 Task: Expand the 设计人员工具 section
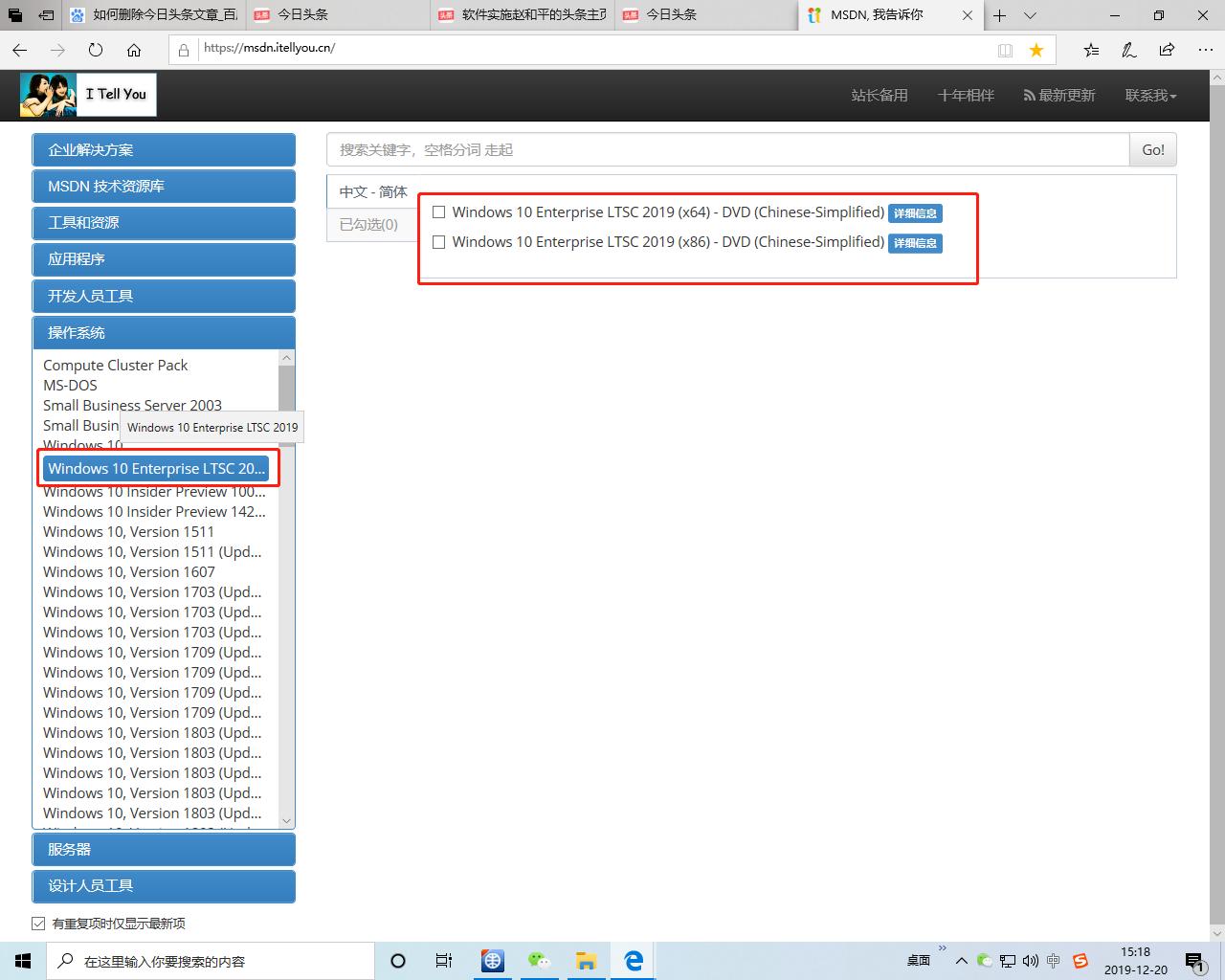point(164,886)
